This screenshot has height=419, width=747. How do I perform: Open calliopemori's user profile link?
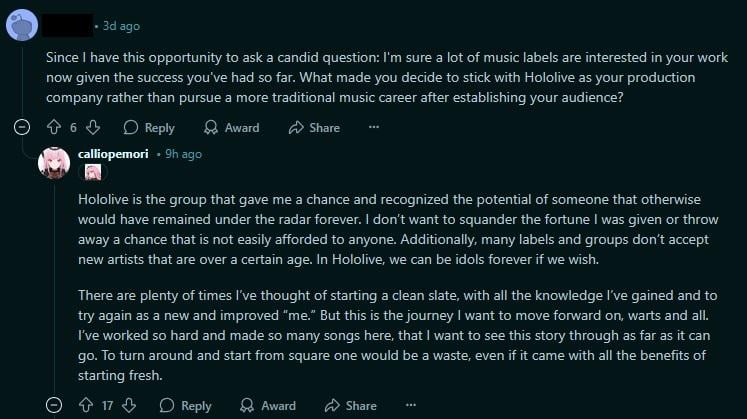click(x=113, y=154)
